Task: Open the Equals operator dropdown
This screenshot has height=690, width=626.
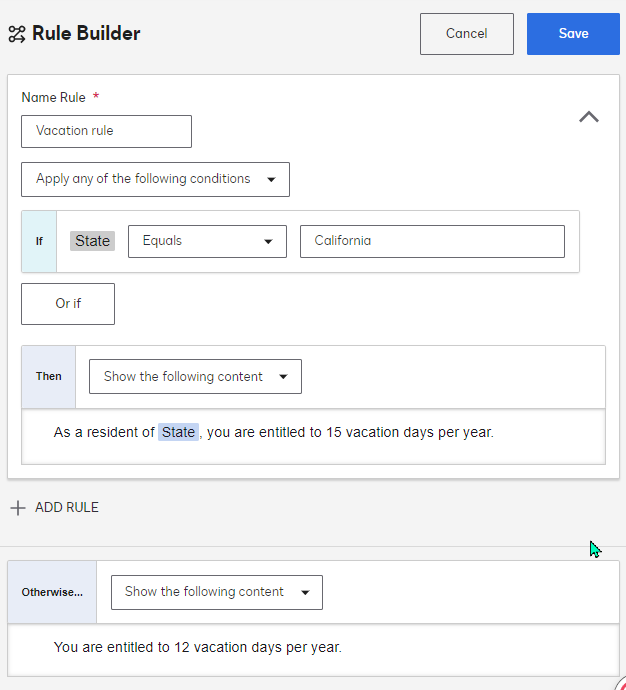Action: 207,241
